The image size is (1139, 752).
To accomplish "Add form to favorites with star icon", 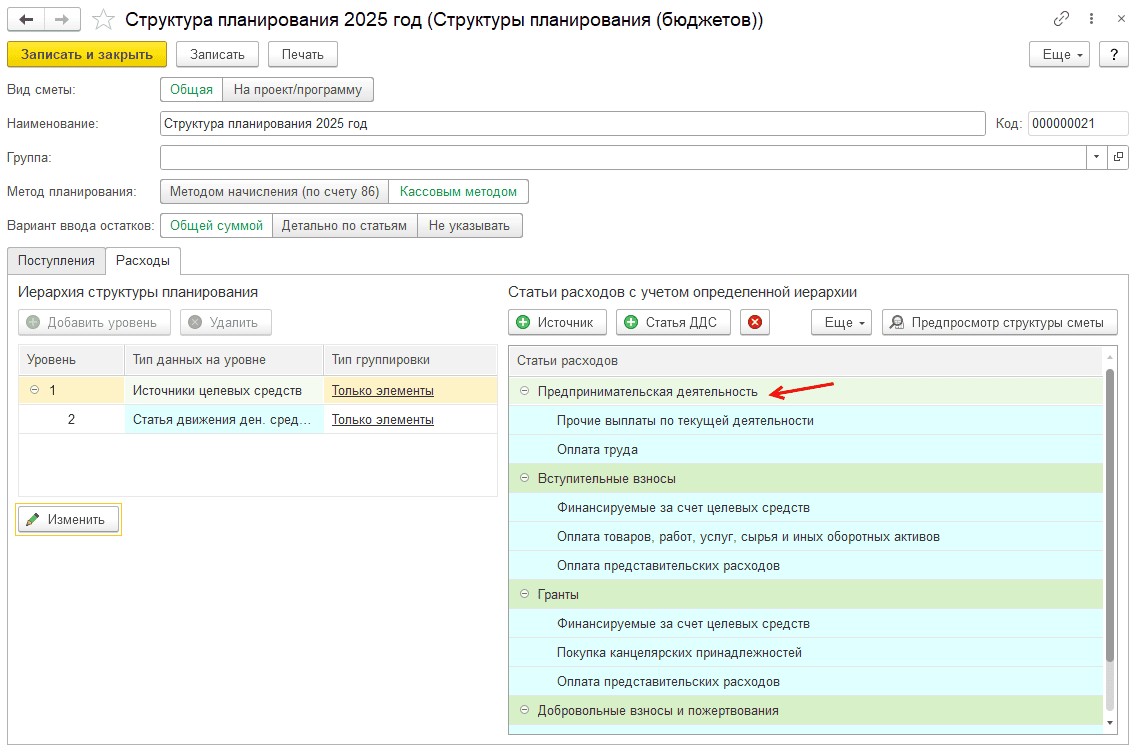I will pos(102,20).
